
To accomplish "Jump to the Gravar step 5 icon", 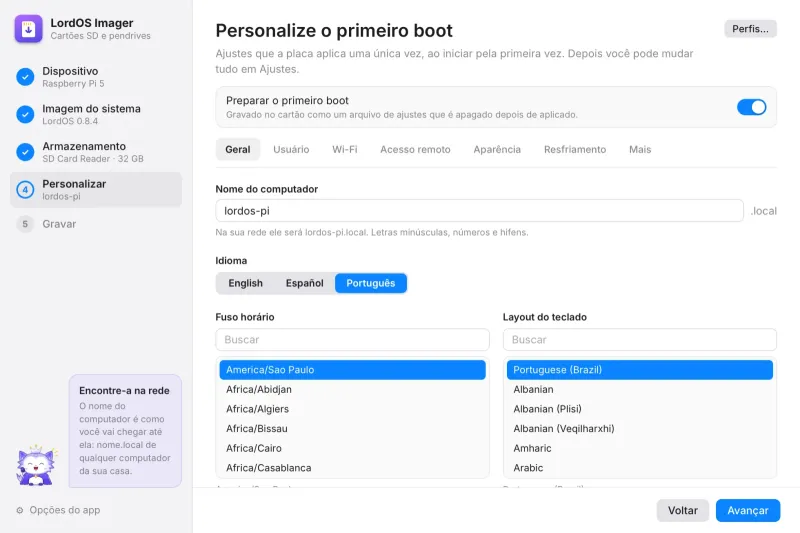I will tap(25, 224).
